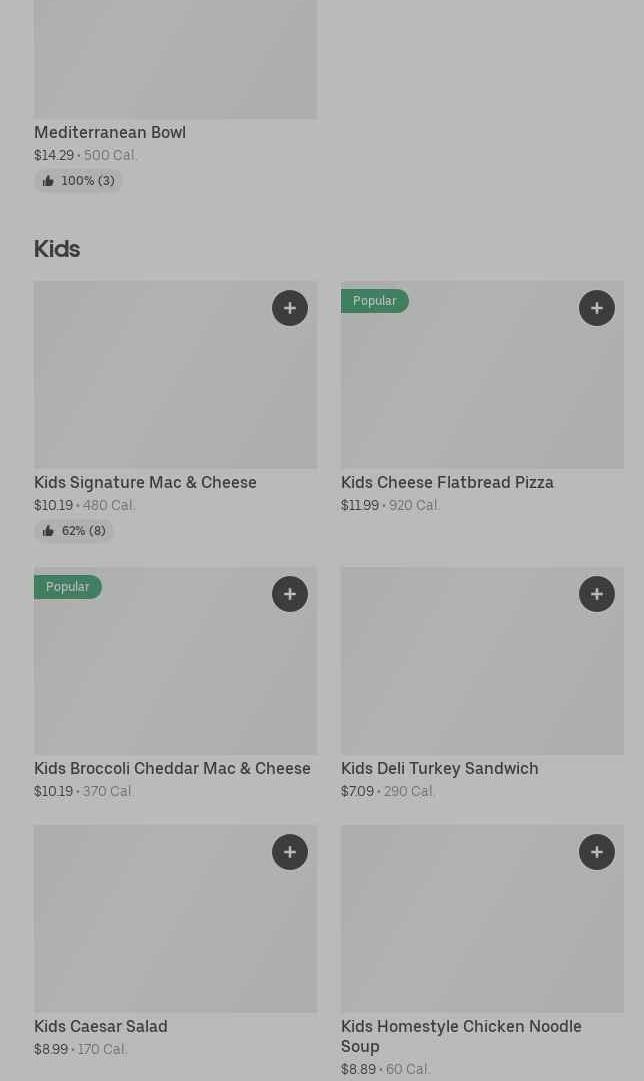644x1081 pixels.
Task: Open Mediterranean Bowl item title
Action: point(110,132)
